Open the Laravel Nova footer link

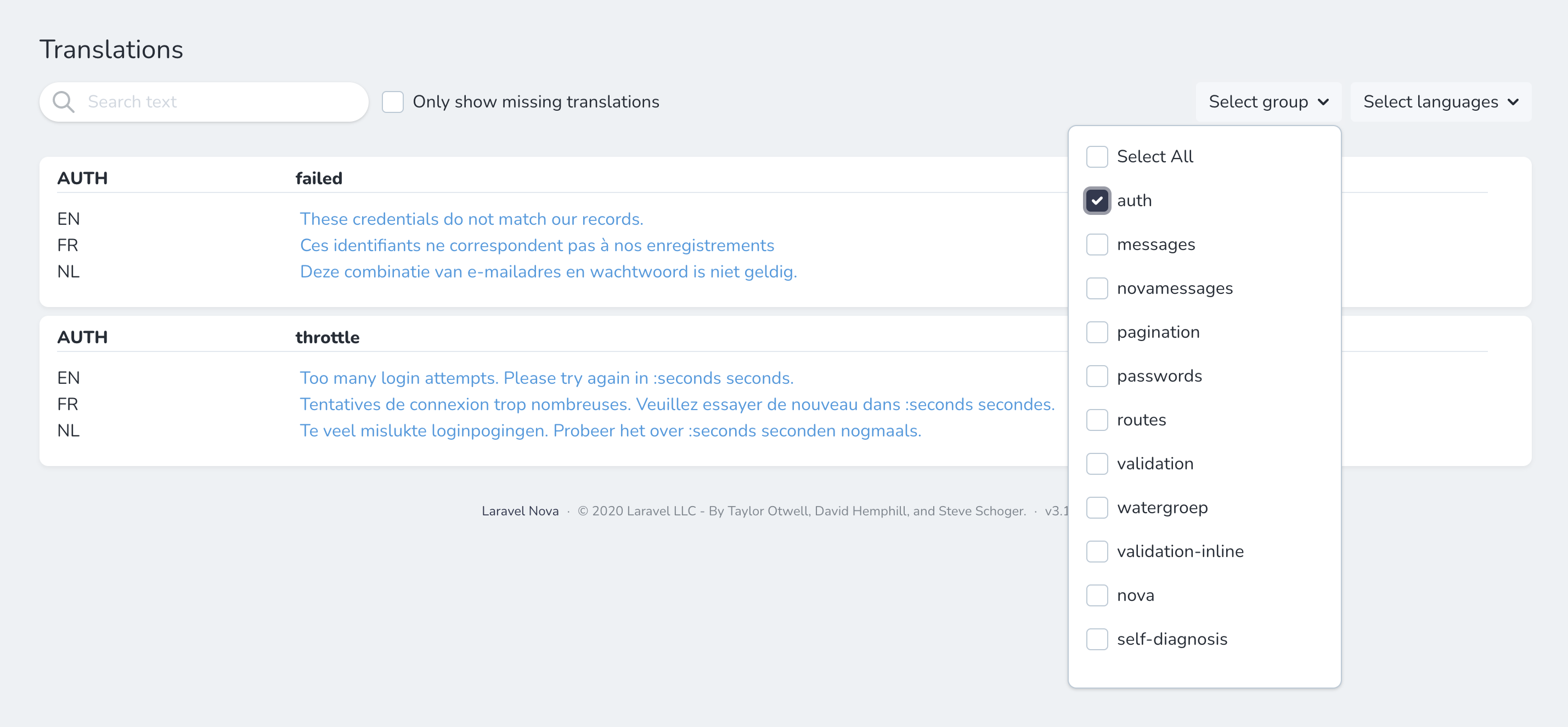(x=520, y=511)
